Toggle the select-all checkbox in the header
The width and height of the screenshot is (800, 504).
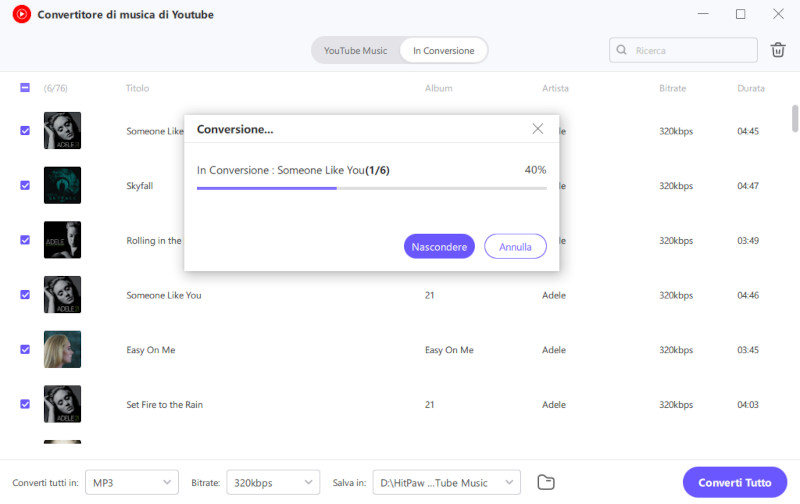pyautogui.click(x=25, y=88)
